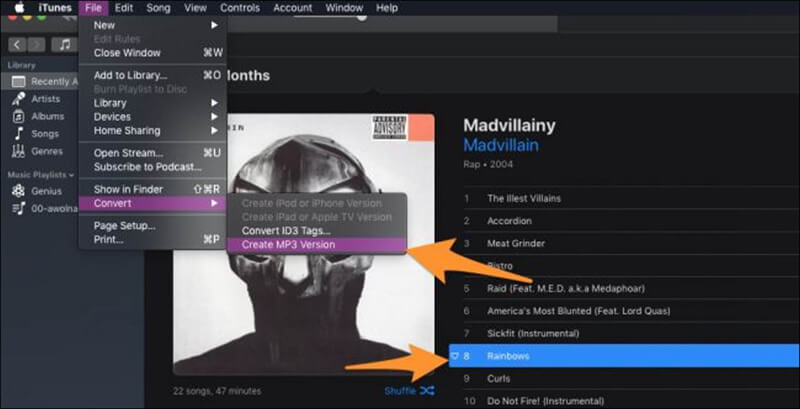Open the Controls menu
The width and height of the screenshot is (800, 409).
(x=240, y=8)
